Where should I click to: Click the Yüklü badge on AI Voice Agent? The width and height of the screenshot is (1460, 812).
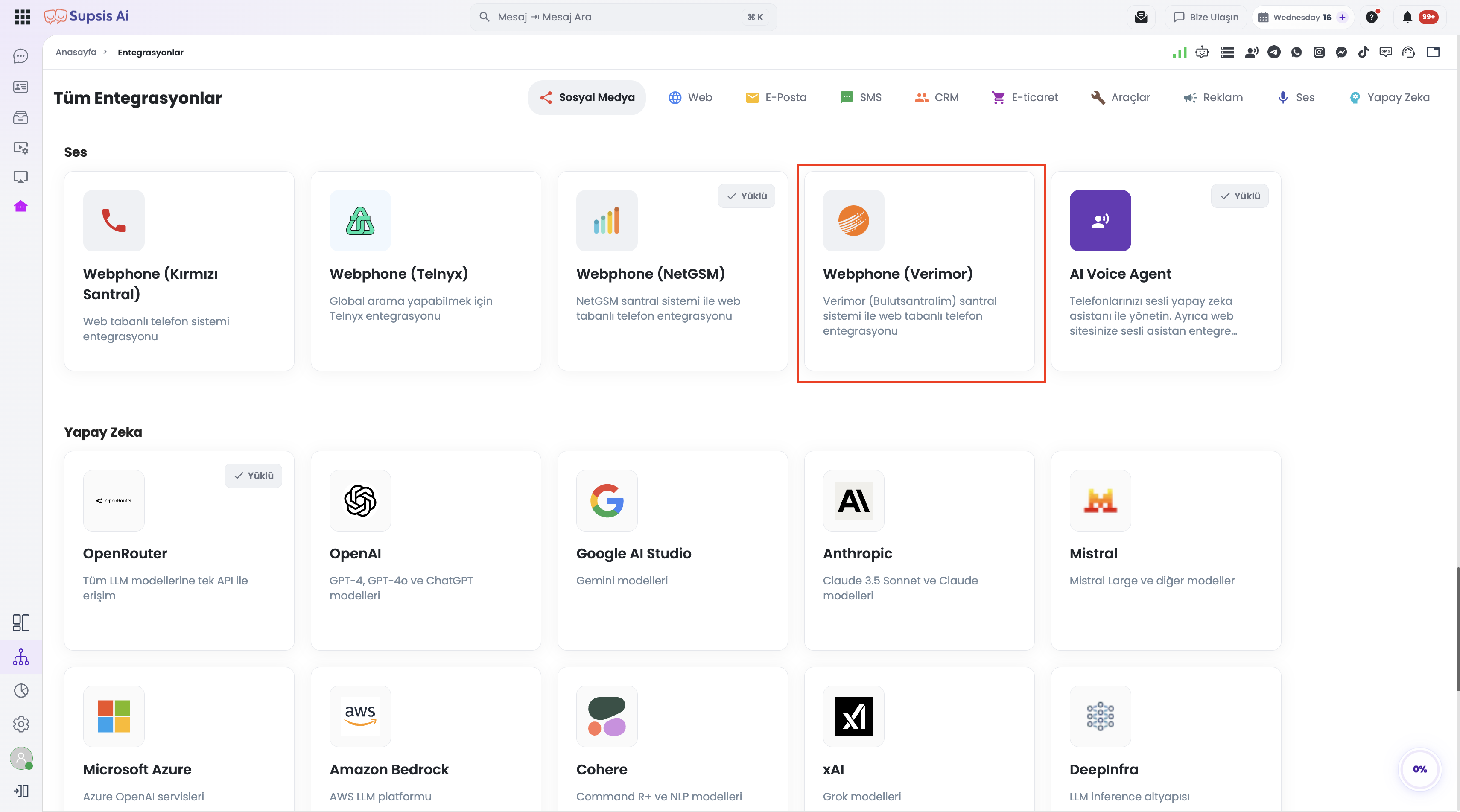[1240, 196]
